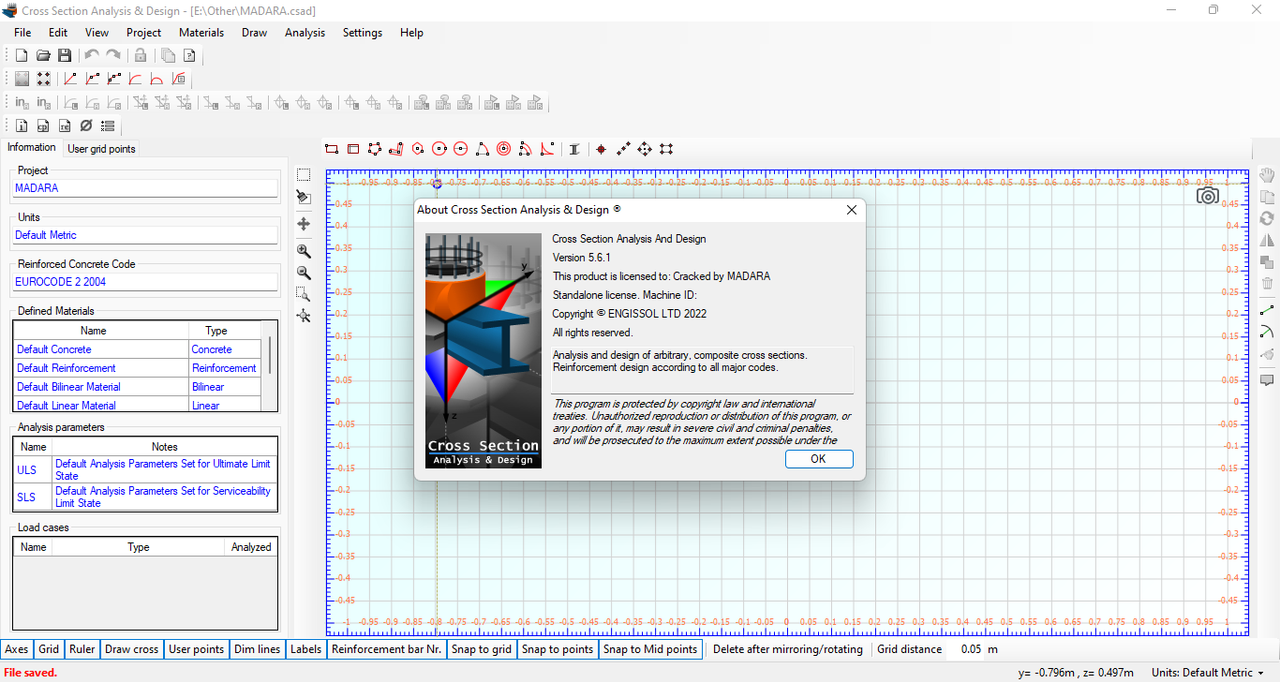Viewport: 1280px width, 682px height.
Task: Click the 'cp' document icon
Action: [x=43, y=126]
